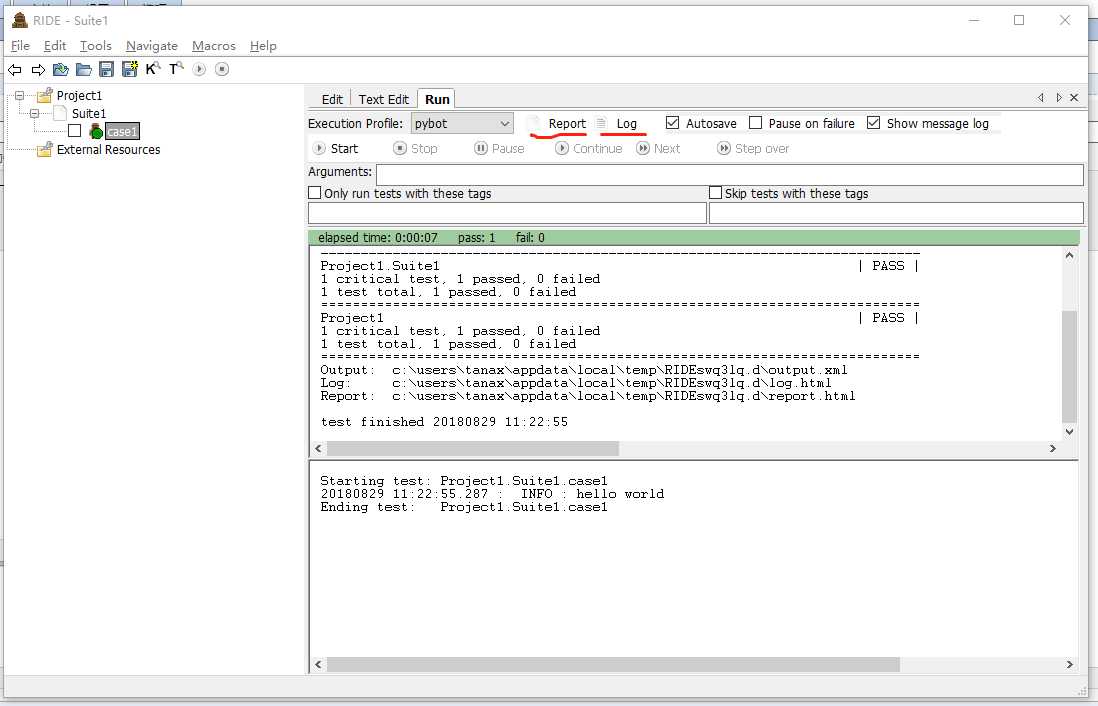The width and height of the screenshot is (1098, 706).
Task: Click the green elapsed time status bar
Action: [x=693, y=237]
